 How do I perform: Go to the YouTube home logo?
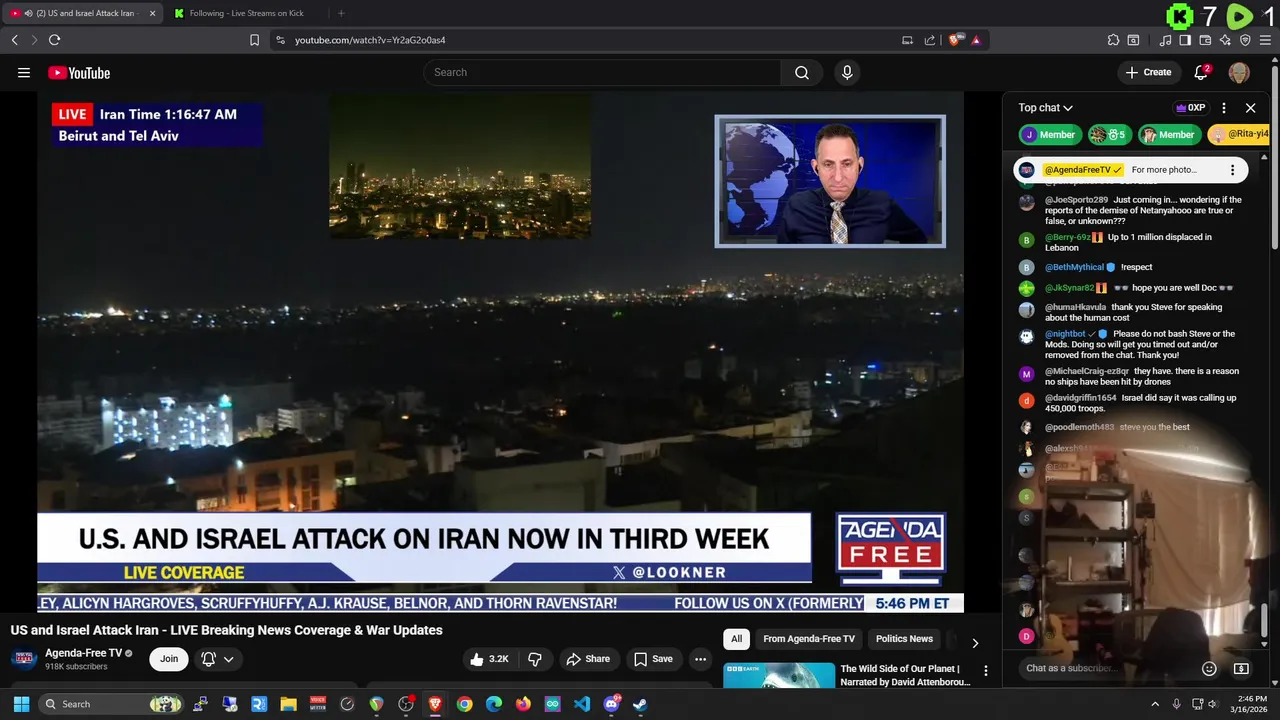point(79,72)
